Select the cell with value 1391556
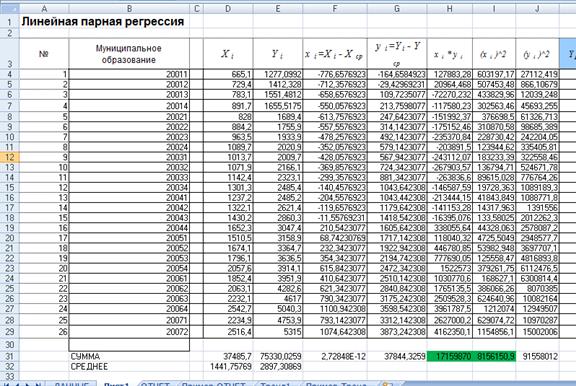The width and height of the screenshot is (576, 386). click(537, 208)
